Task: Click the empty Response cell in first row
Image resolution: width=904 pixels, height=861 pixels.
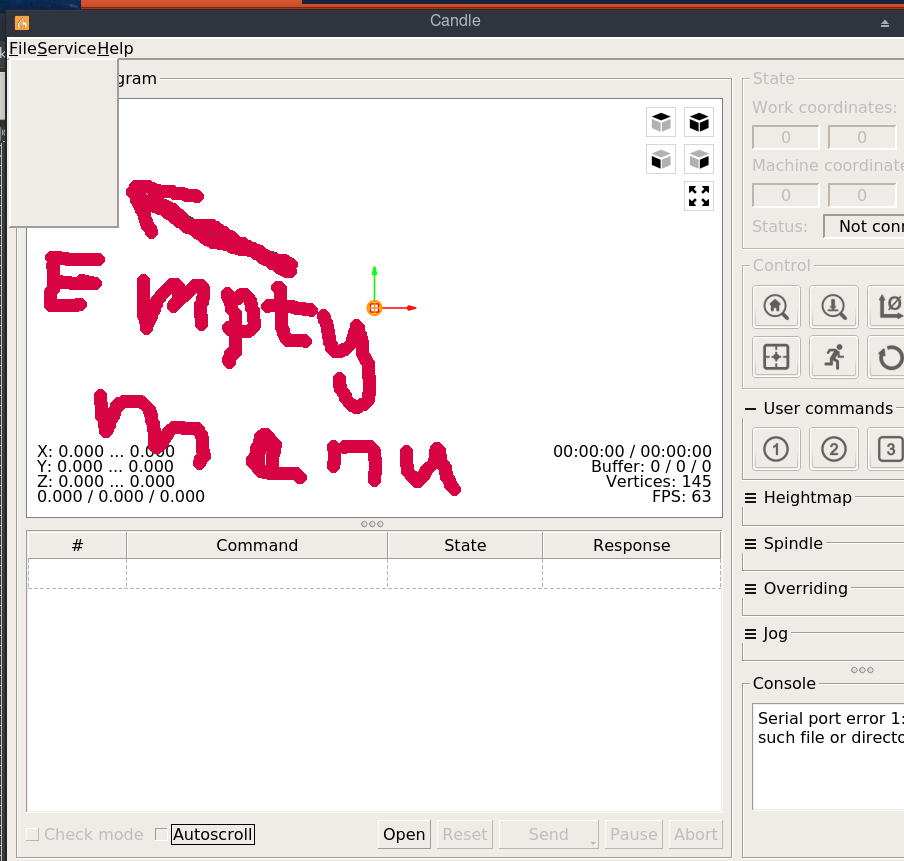Action: coord(631,574)
